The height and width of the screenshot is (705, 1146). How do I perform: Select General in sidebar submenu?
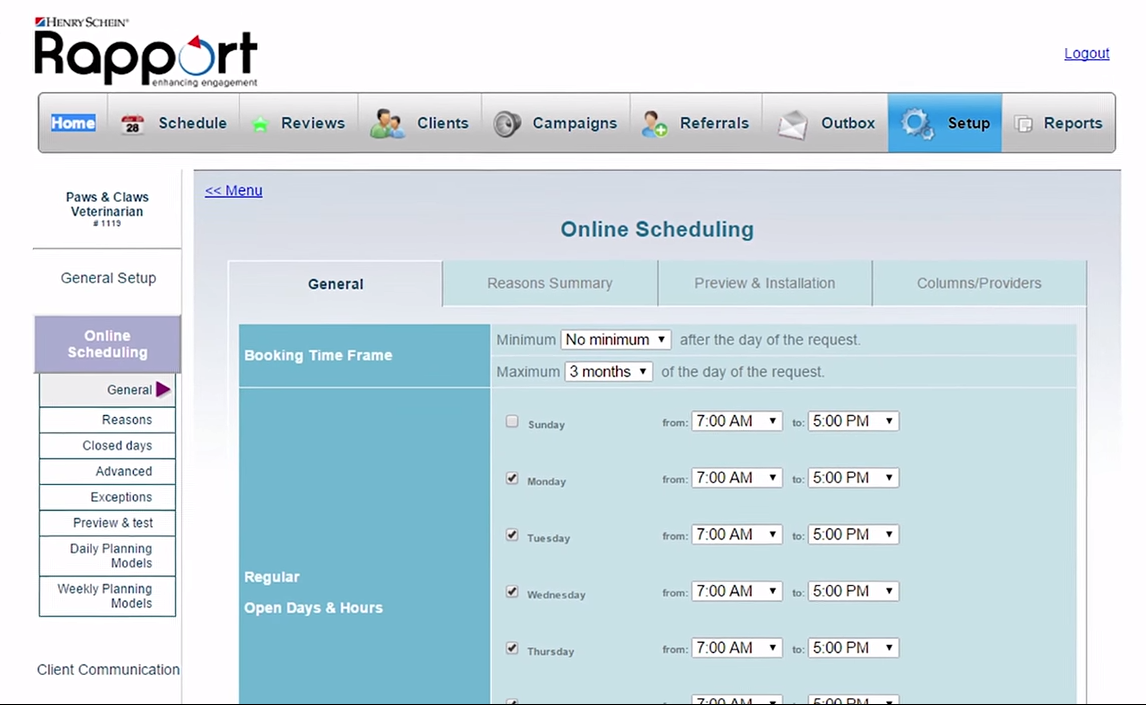click(107, 390)
